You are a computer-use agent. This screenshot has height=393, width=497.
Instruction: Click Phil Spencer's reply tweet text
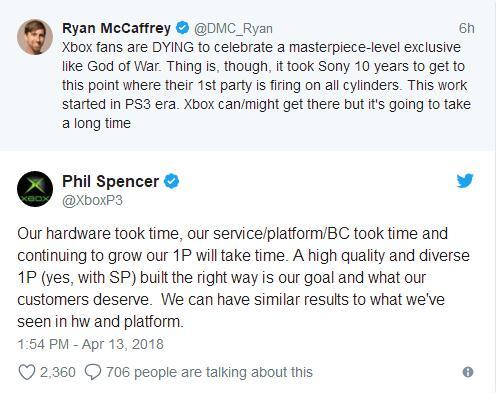243,278
